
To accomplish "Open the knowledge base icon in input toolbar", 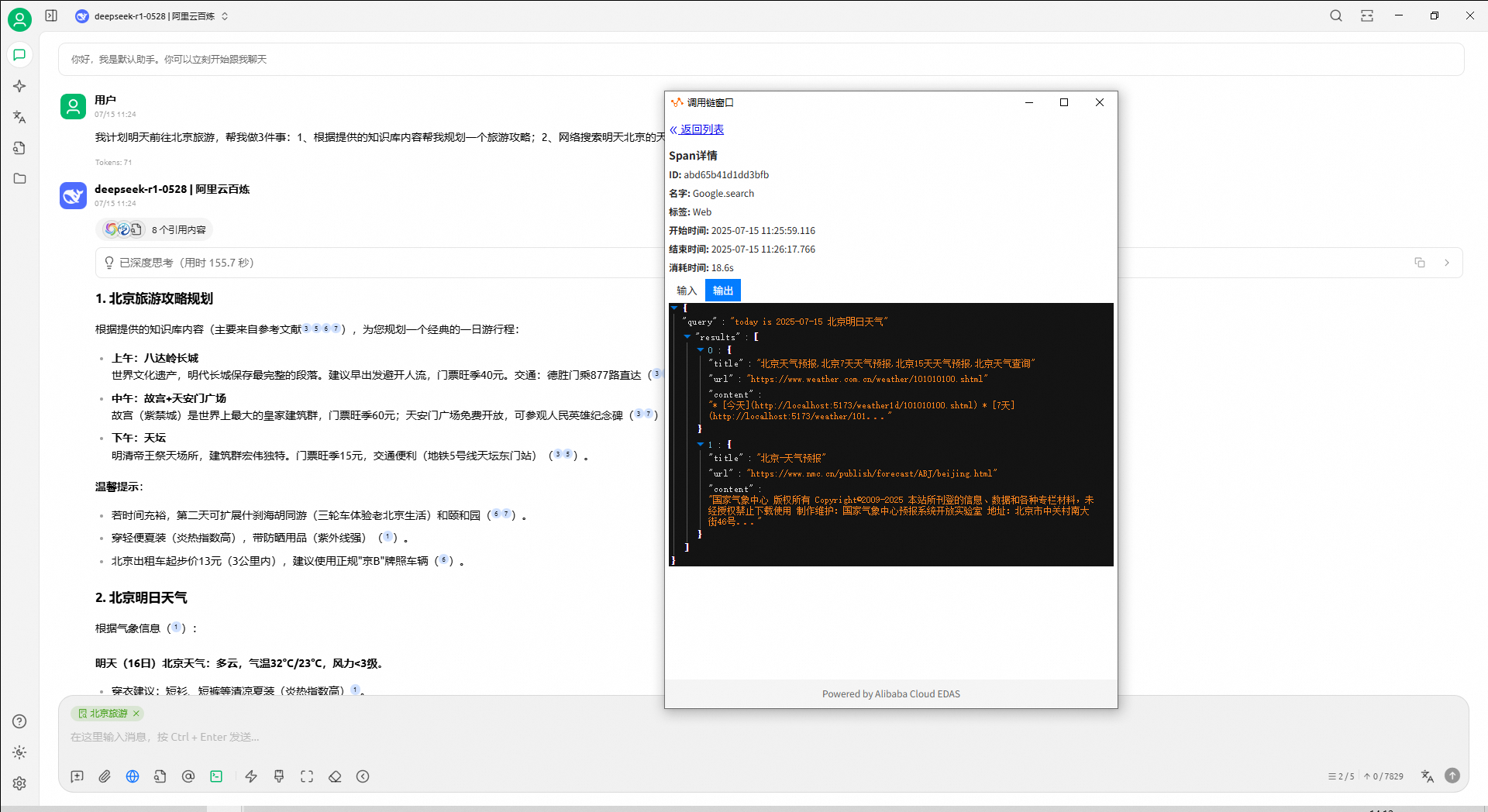I will (160, 776).
